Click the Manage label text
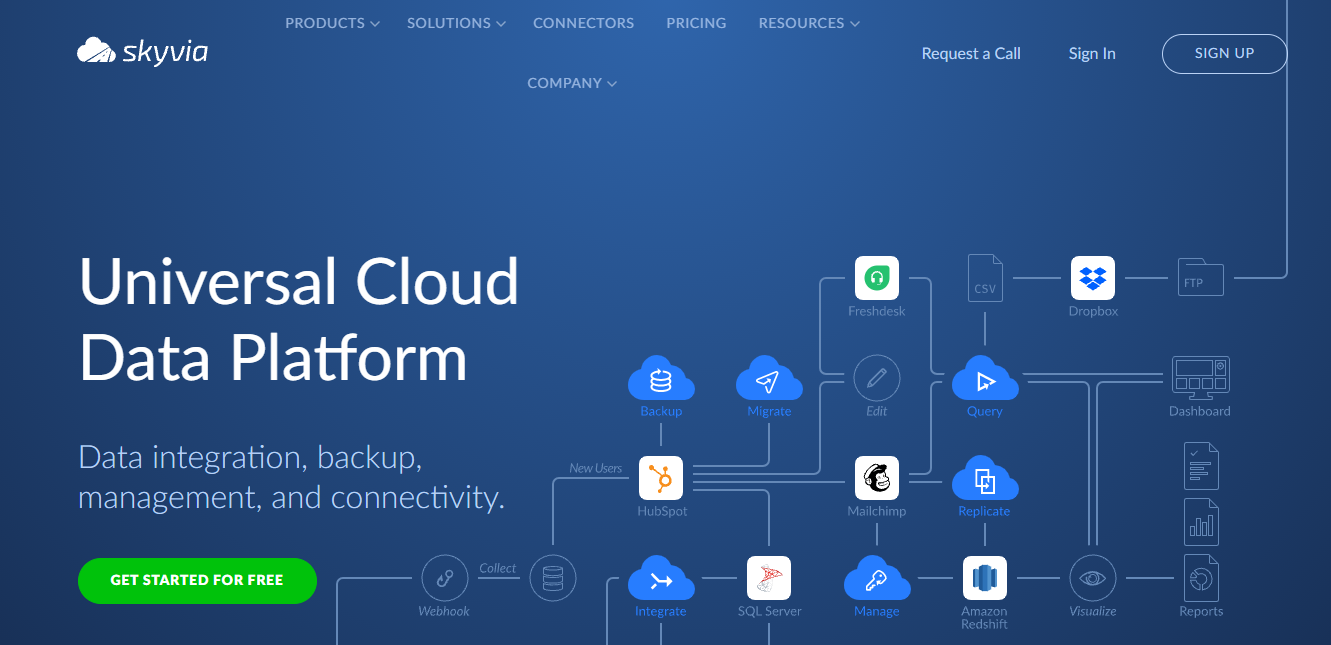1331x645 pixels. (877, 611)
